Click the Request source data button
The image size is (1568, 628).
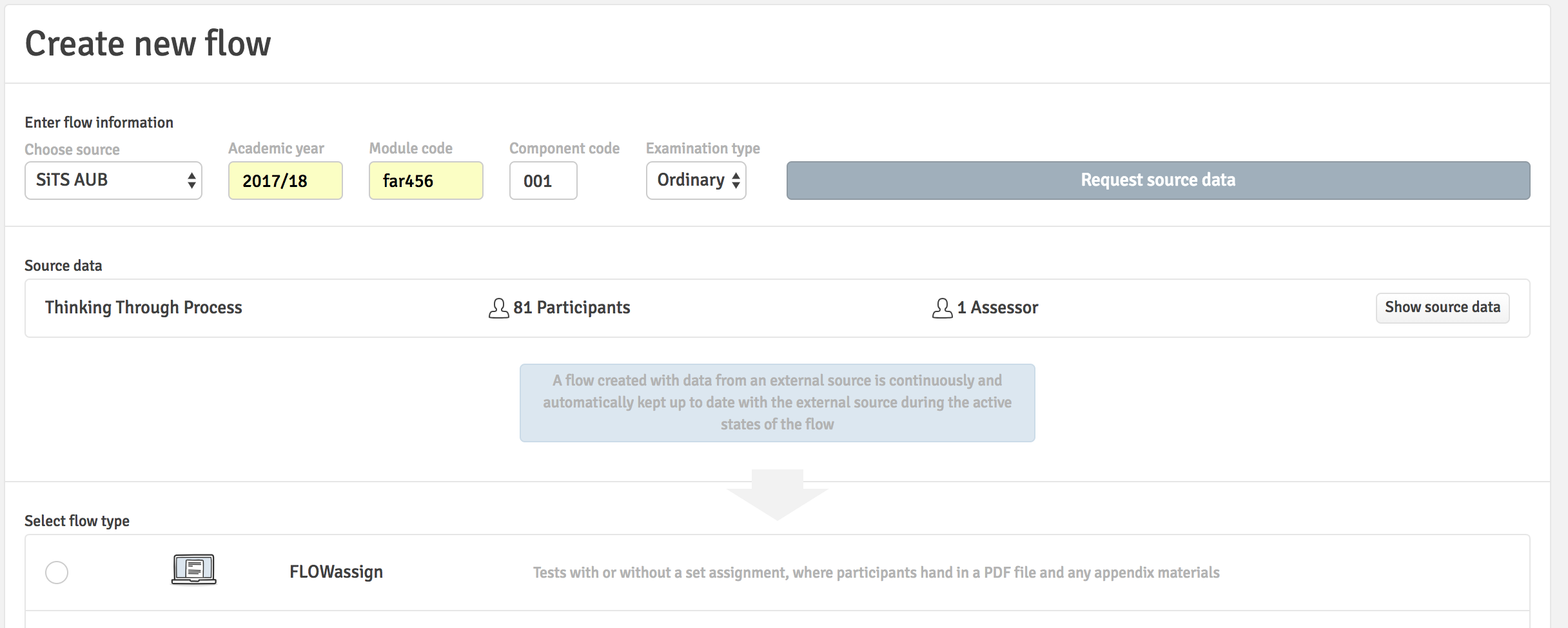click(1158, 181)
